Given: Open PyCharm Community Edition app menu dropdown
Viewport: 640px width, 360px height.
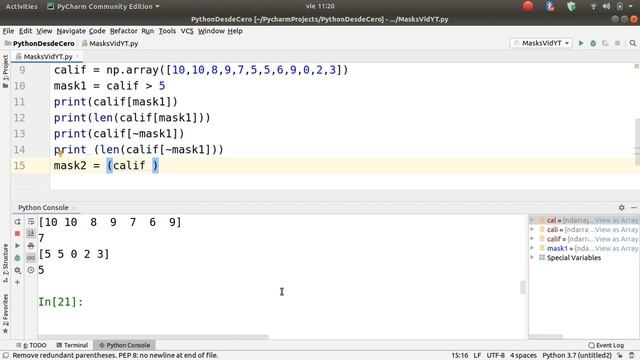Looking at the screenshot, I should click(103, 6).
